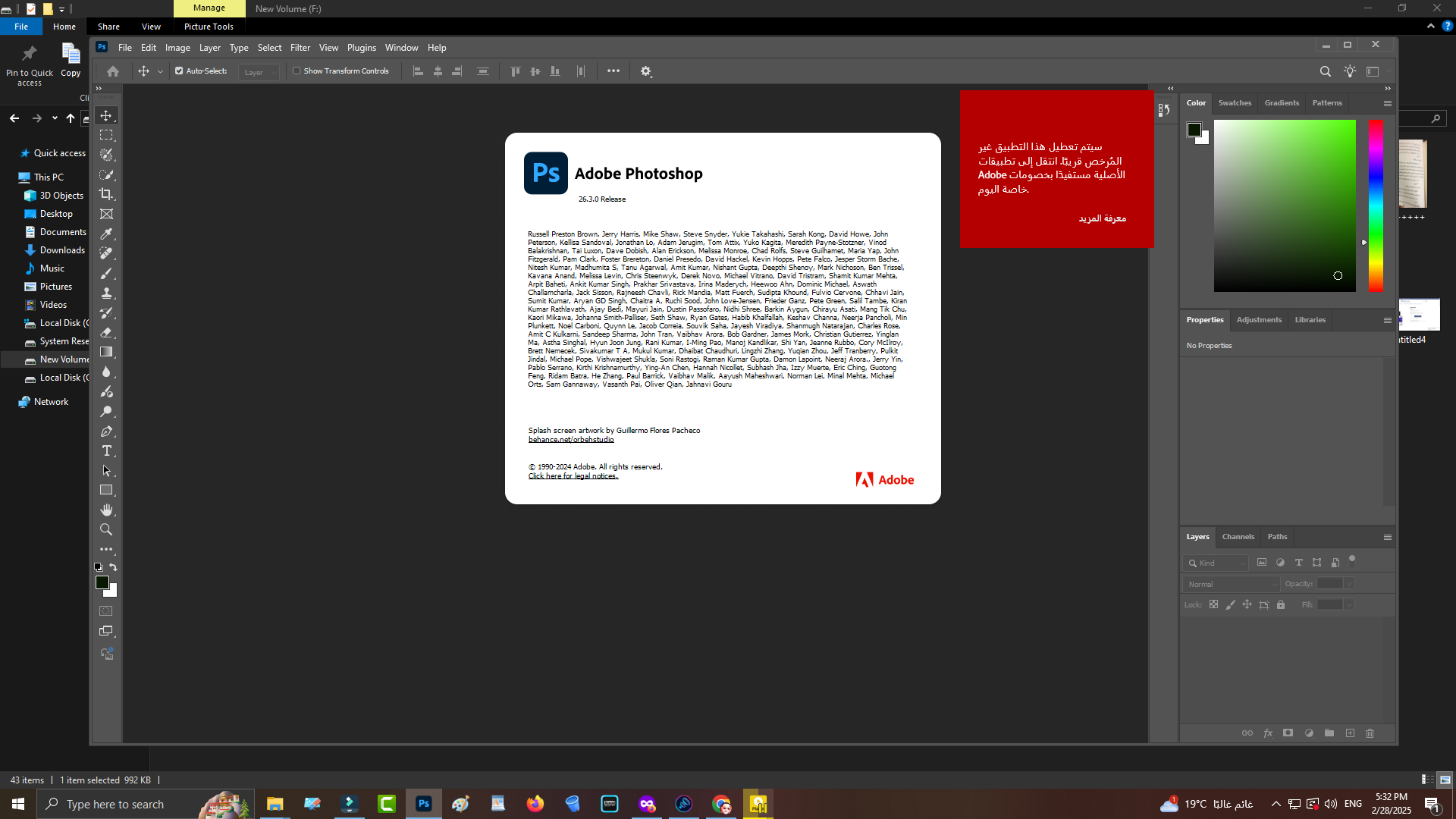The width and height of the screenshot is (1456, 819).
Task: Switch to the Swatches tab
Action: click(x=1235, y=103)
